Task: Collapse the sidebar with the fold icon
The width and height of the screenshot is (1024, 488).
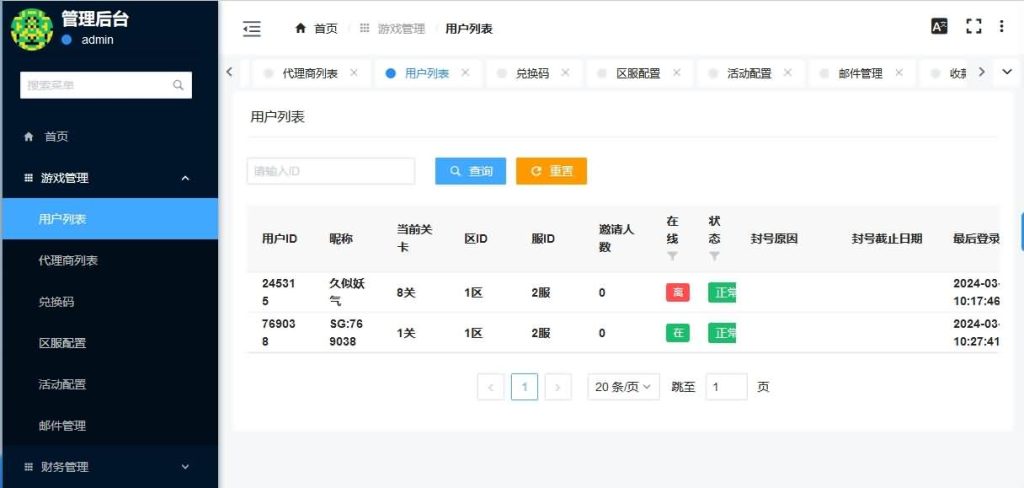Action: (251, 29)
